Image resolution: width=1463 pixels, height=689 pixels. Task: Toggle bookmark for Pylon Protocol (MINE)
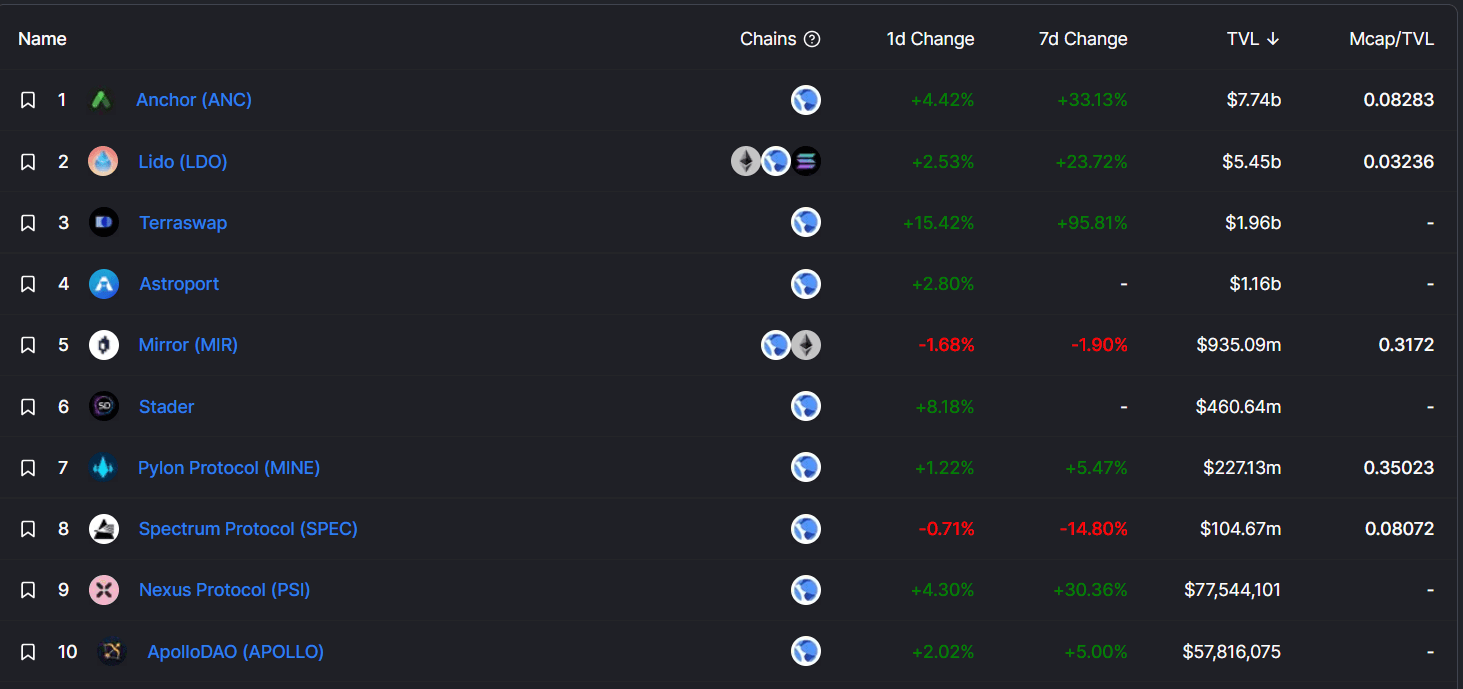point(28,468)
